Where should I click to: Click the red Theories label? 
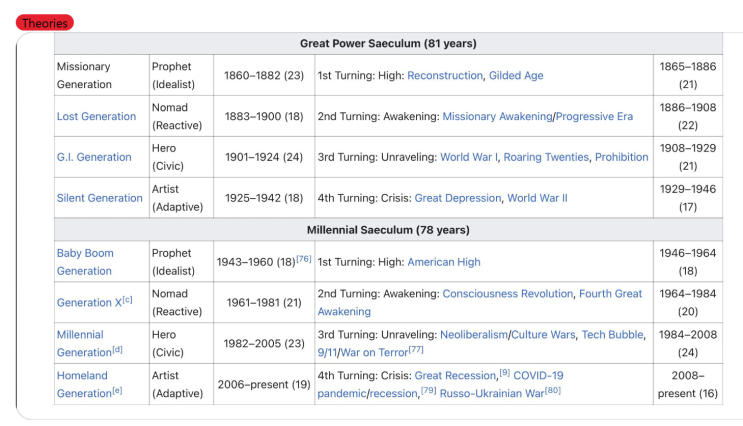click(x=45, y=23)
